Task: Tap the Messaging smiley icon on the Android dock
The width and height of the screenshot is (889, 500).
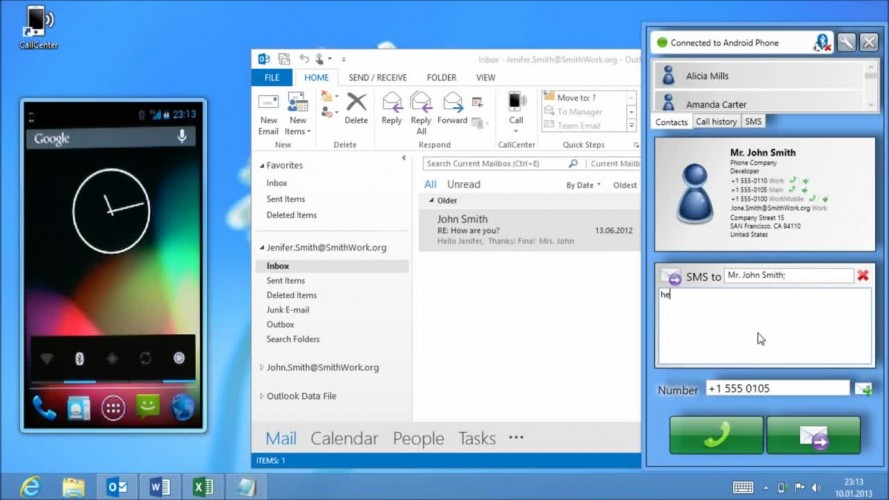Action: (x=147, y=406)
